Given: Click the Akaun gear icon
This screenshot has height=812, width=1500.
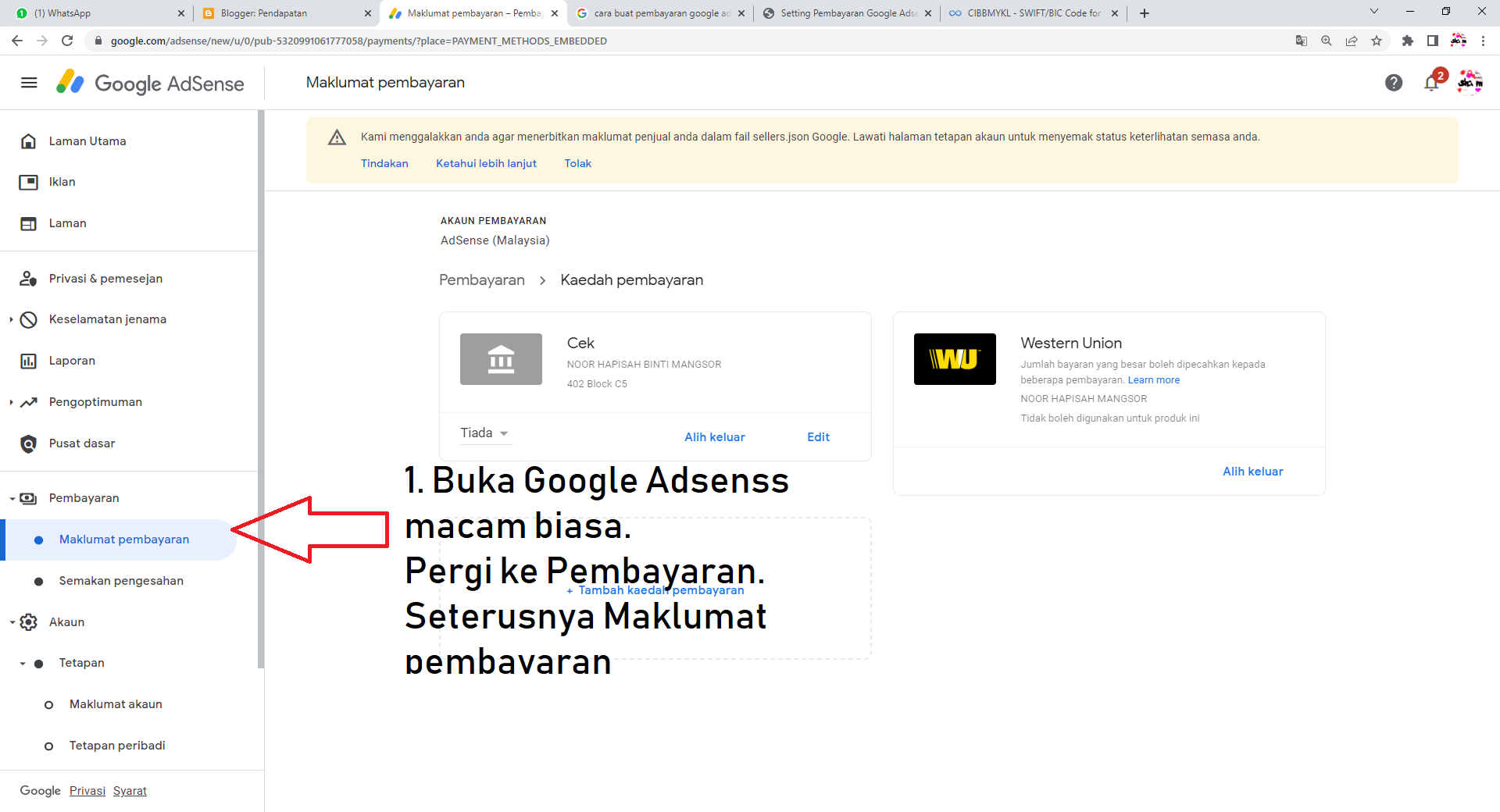Looking at the screenshot, I should (x=28, y=622).
